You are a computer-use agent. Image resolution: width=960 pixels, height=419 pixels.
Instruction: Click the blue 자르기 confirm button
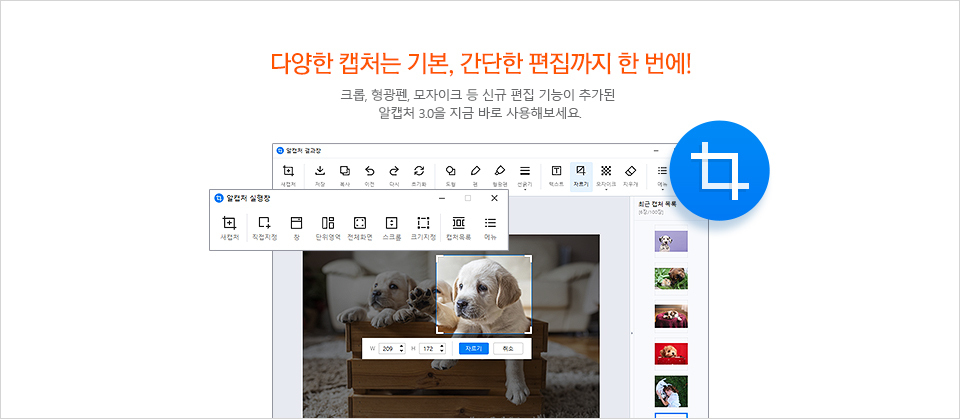pos(473,348)
